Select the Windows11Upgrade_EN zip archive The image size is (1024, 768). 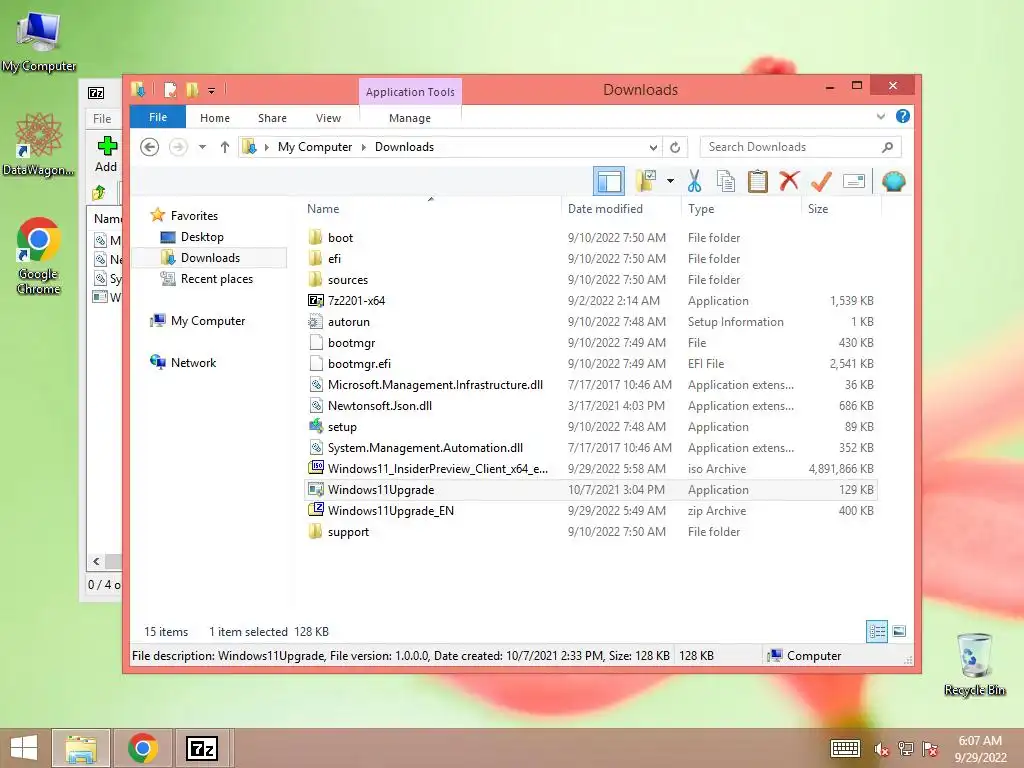point(590,511)
